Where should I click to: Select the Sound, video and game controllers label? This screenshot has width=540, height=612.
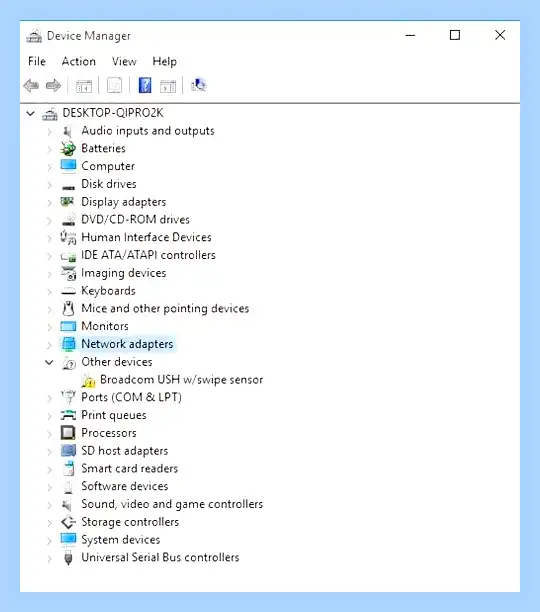pos(172,504)
